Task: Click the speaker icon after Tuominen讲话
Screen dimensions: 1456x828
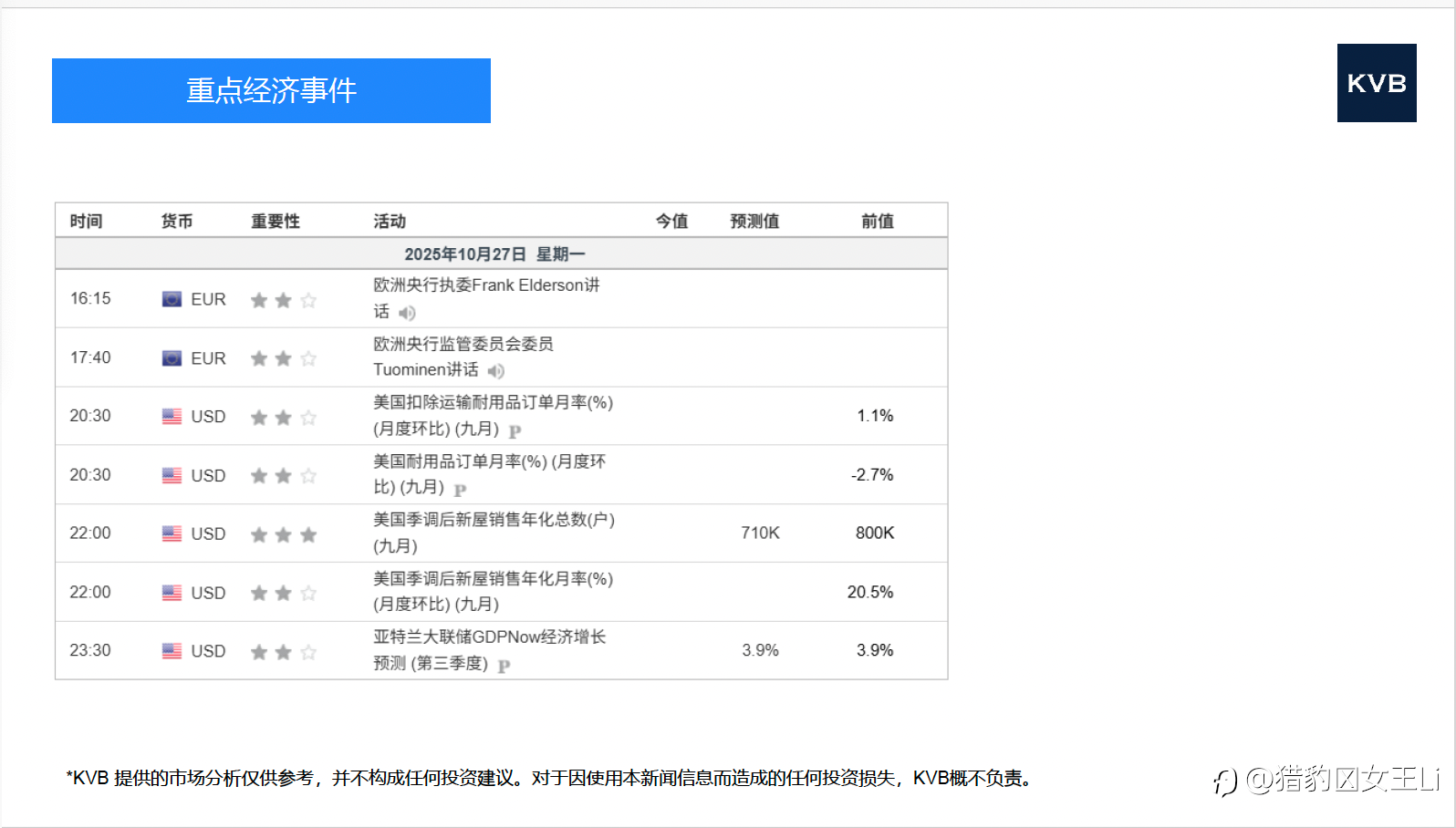Action: [495, 371]
